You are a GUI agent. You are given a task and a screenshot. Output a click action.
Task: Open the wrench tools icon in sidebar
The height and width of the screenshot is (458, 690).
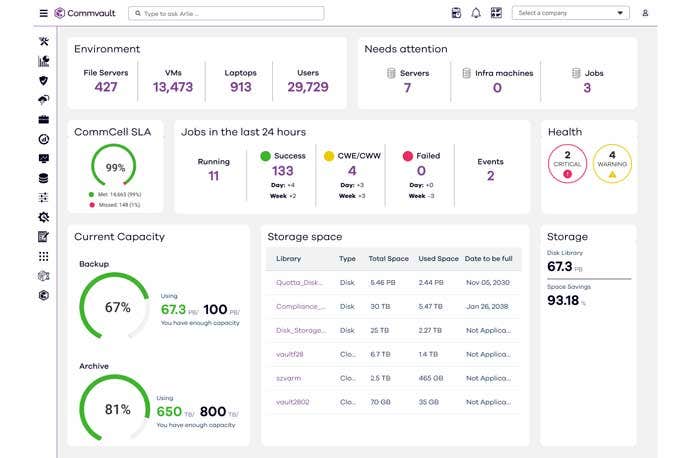tap(43, 42)
